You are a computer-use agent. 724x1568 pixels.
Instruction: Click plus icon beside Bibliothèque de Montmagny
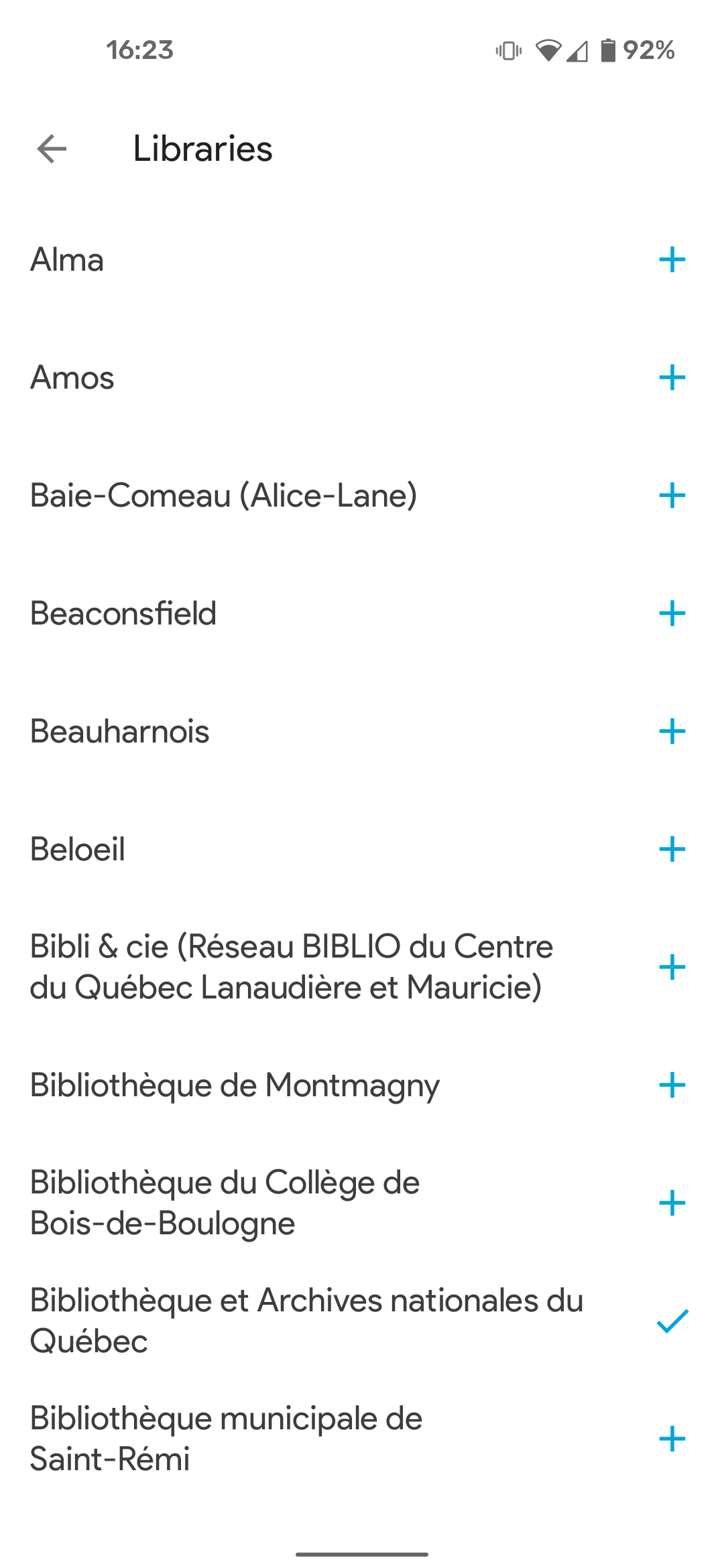pos(672,1086)
